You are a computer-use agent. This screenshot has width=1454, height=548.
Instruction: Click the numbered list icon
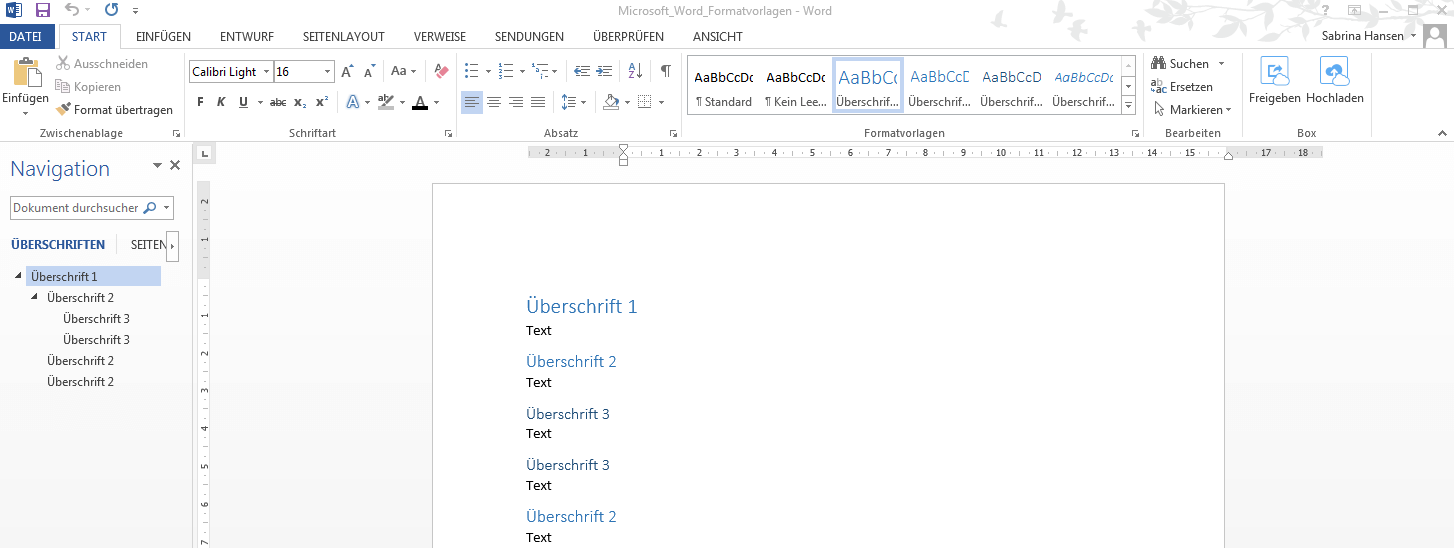(x=506, y=72)
